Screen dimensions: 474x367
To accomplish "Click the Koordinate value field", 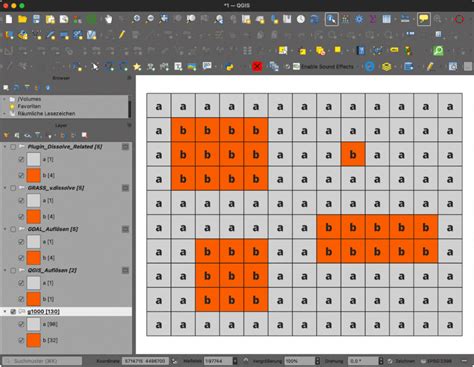I will (145, 361).
